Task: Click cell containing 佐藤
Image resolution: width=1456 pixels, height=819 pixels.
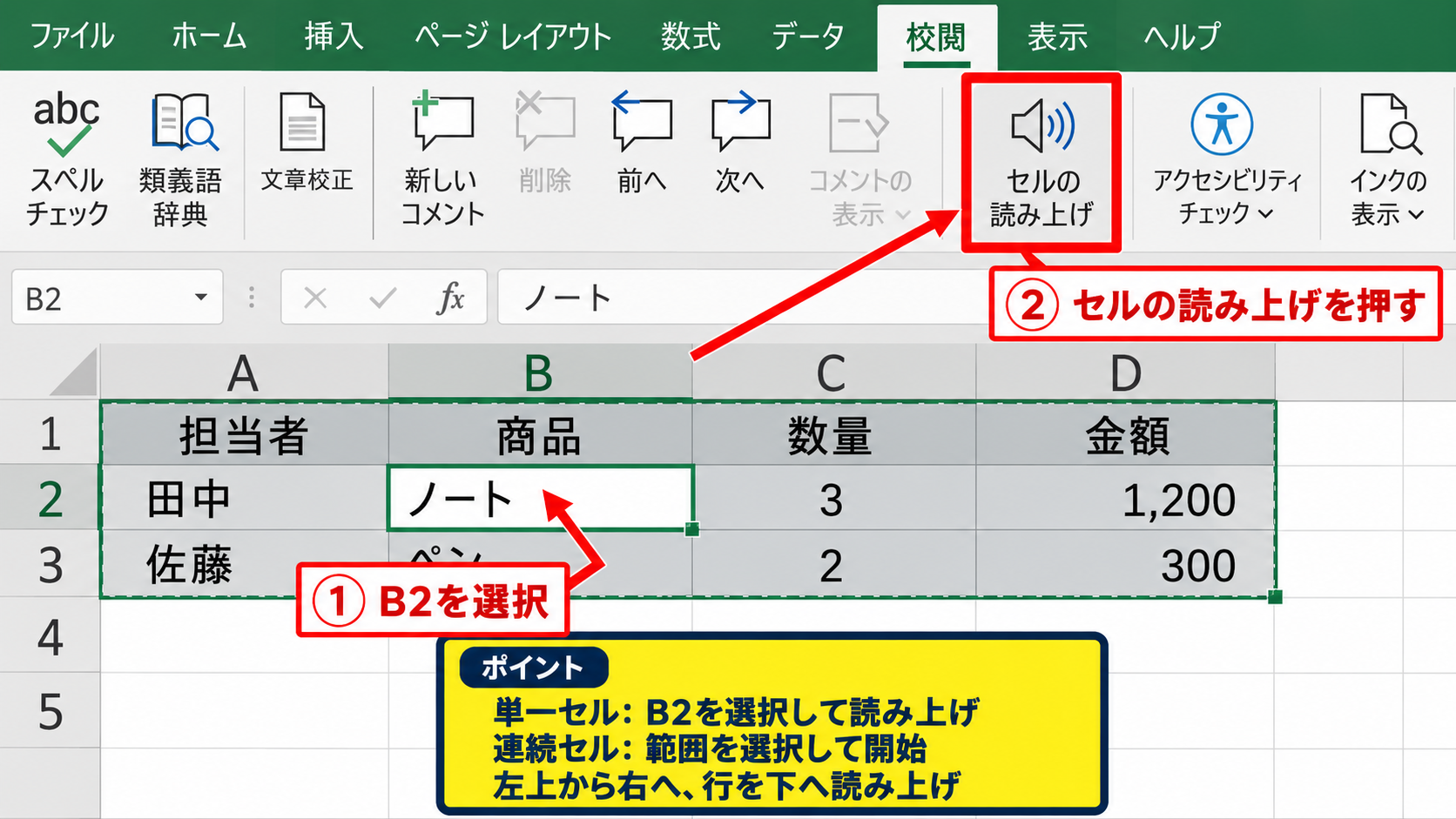Action: tap(244, 564)
